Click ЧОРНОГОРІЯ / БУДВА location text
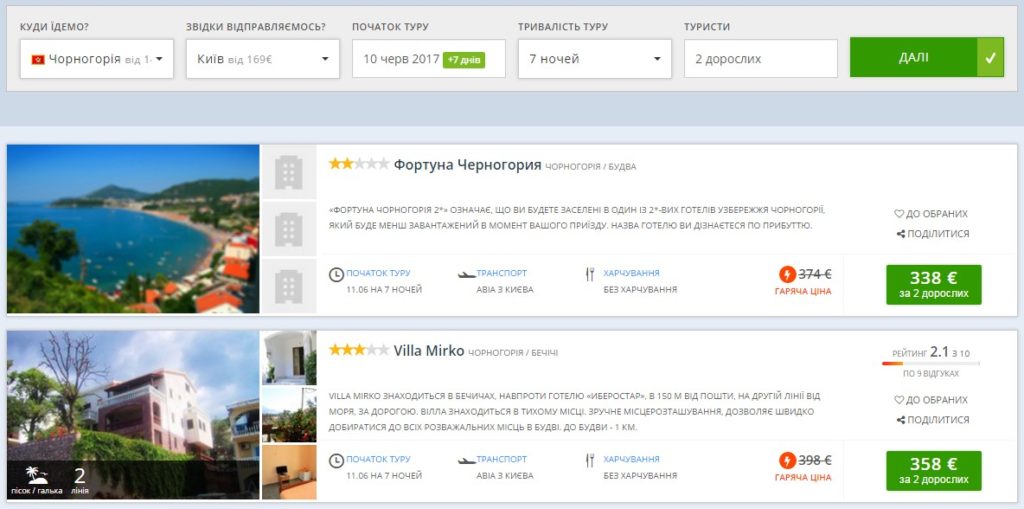This screenshot has width=1024, height=509. (x=590, y=167)
